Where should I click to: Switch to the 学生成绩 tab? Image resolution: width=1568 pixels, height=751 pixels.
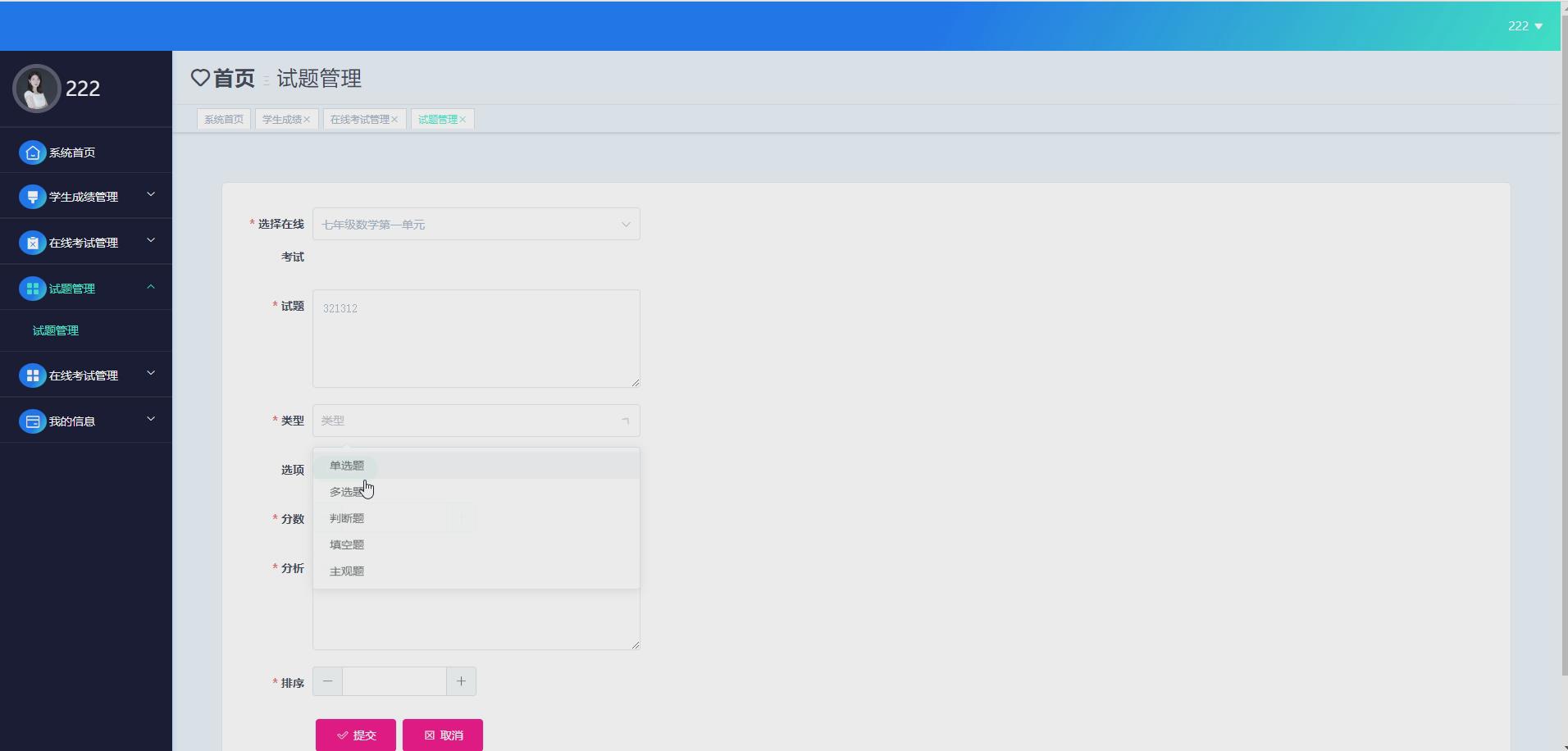tap(281, 119)
